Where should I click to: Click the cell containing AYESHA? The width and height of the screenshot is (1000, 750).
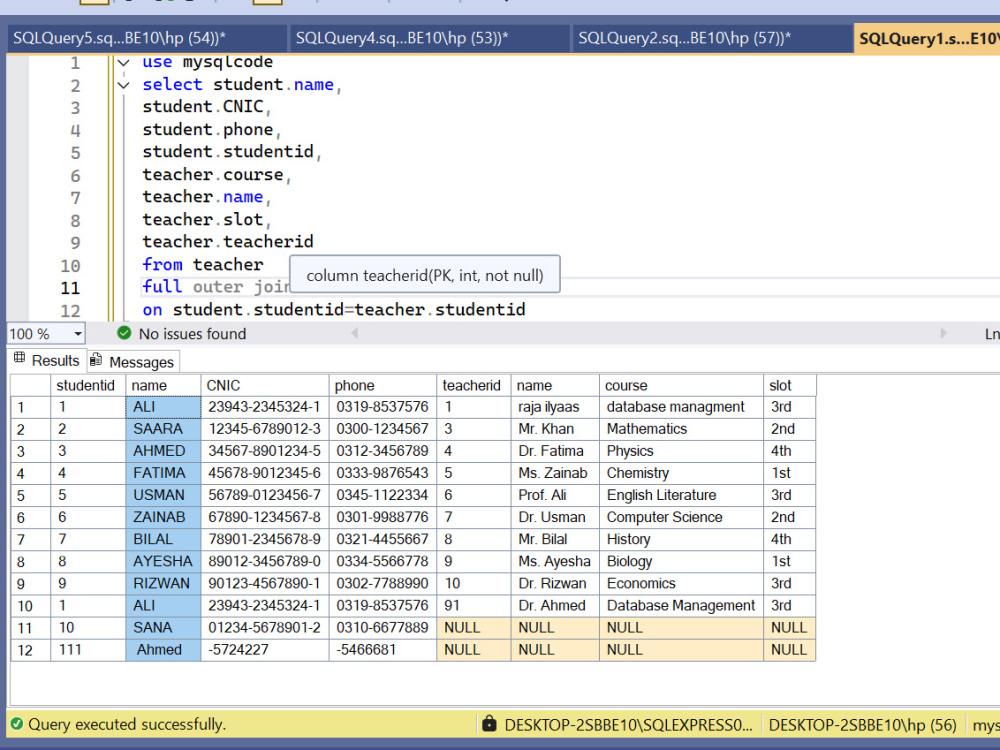pyautogui.click(x=163, y=561)
